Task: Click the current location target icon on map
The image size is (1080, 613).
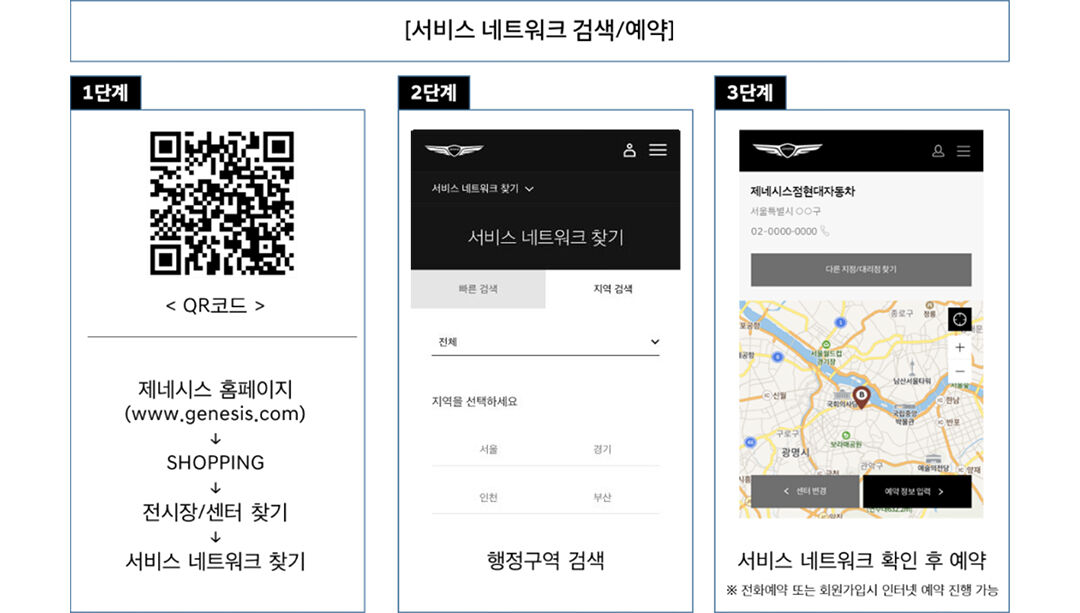Action: [x=959, y=319]
